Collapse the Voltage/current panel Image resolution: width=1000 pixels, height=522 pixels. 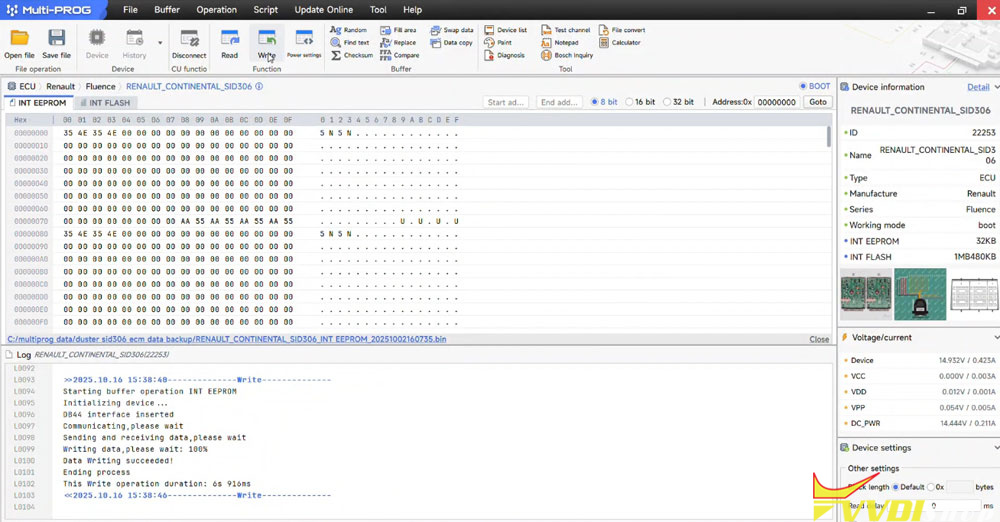tap(846, 338)
